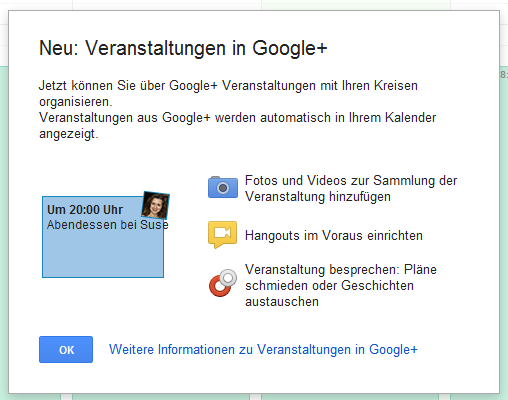Click the yellow Hangouts video icon
508x400 pixels.
pyautogui.click(x=223, y=235)
